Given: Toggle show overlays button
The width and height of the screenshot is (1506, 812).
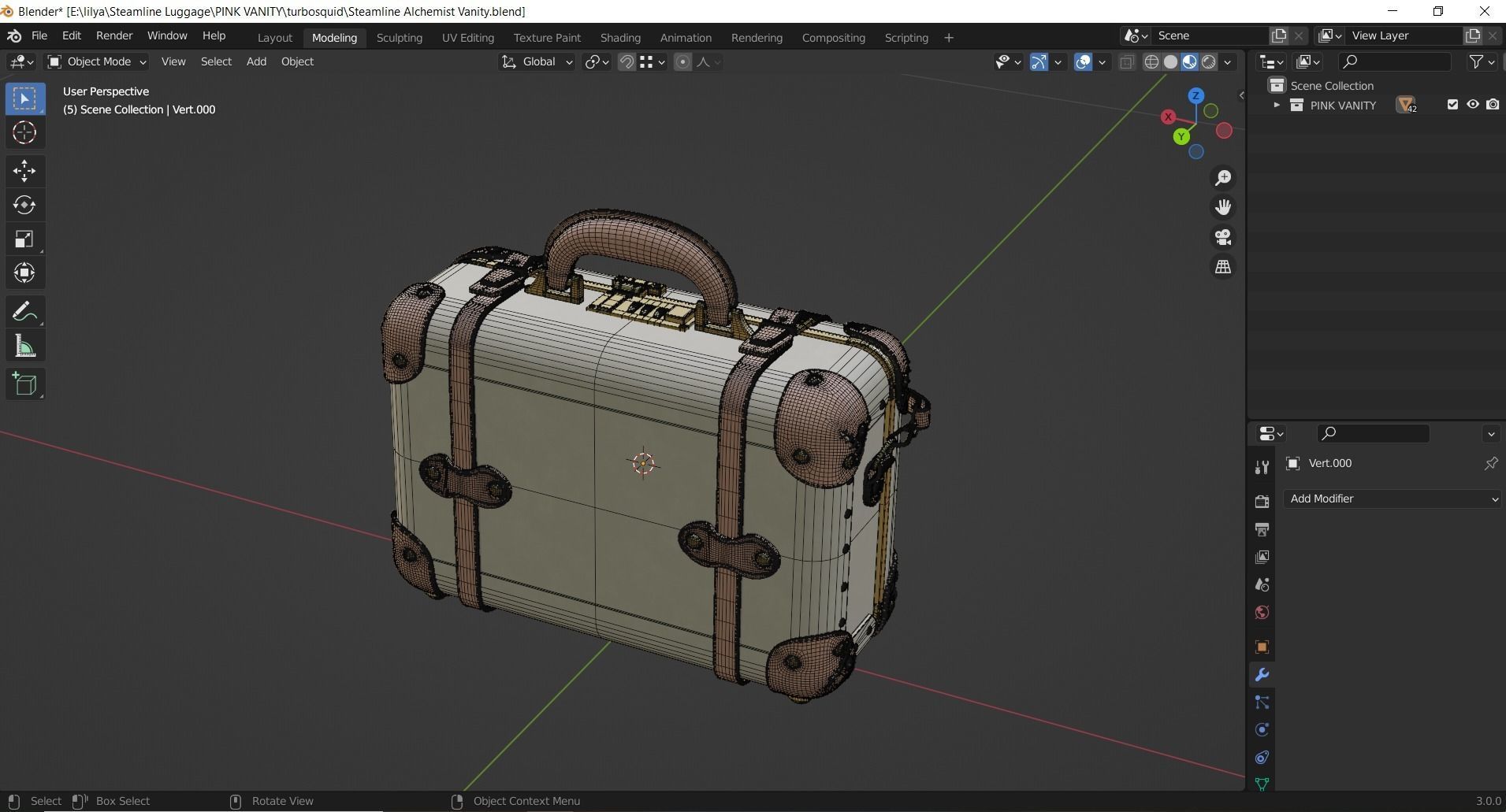Looking at the screenshot, I should [x=1084, y=62].
